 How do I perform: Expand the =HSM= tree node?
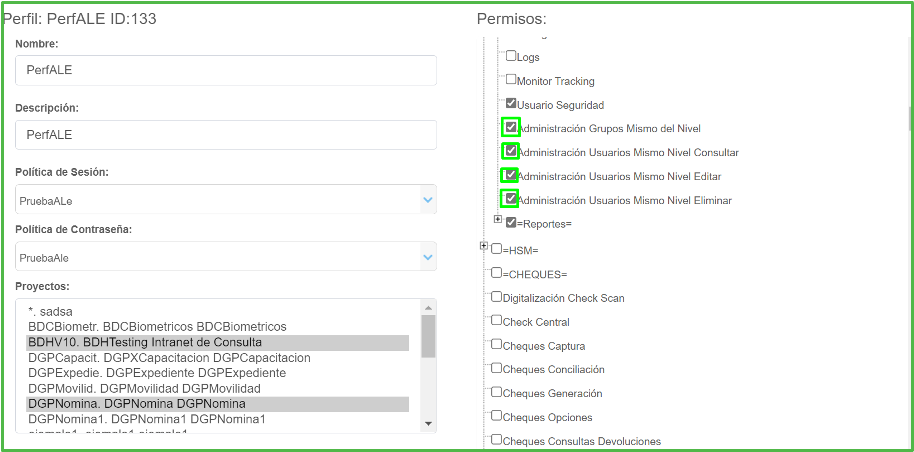[484, 246]
